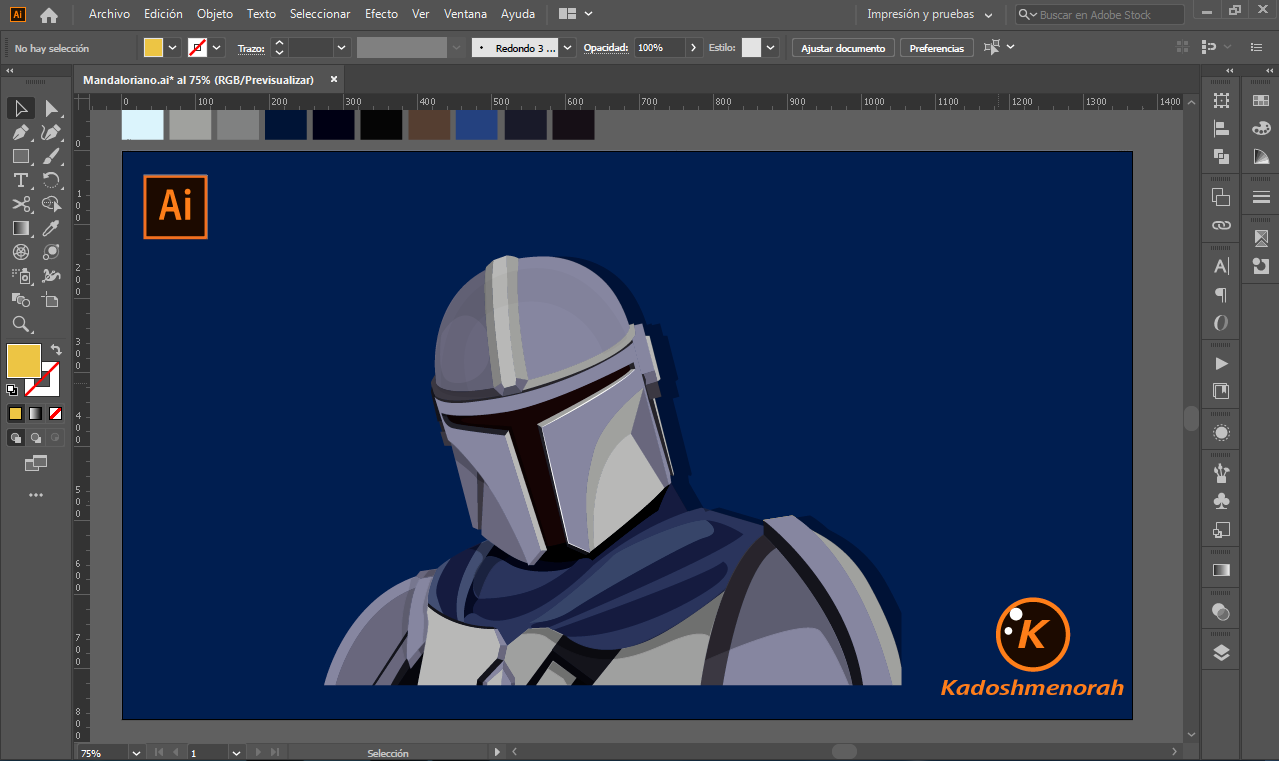Viewport: 1279px width, 761px height.
Task: Open the Stroke lines panel icon
Action: click(x=1261, y=197)
